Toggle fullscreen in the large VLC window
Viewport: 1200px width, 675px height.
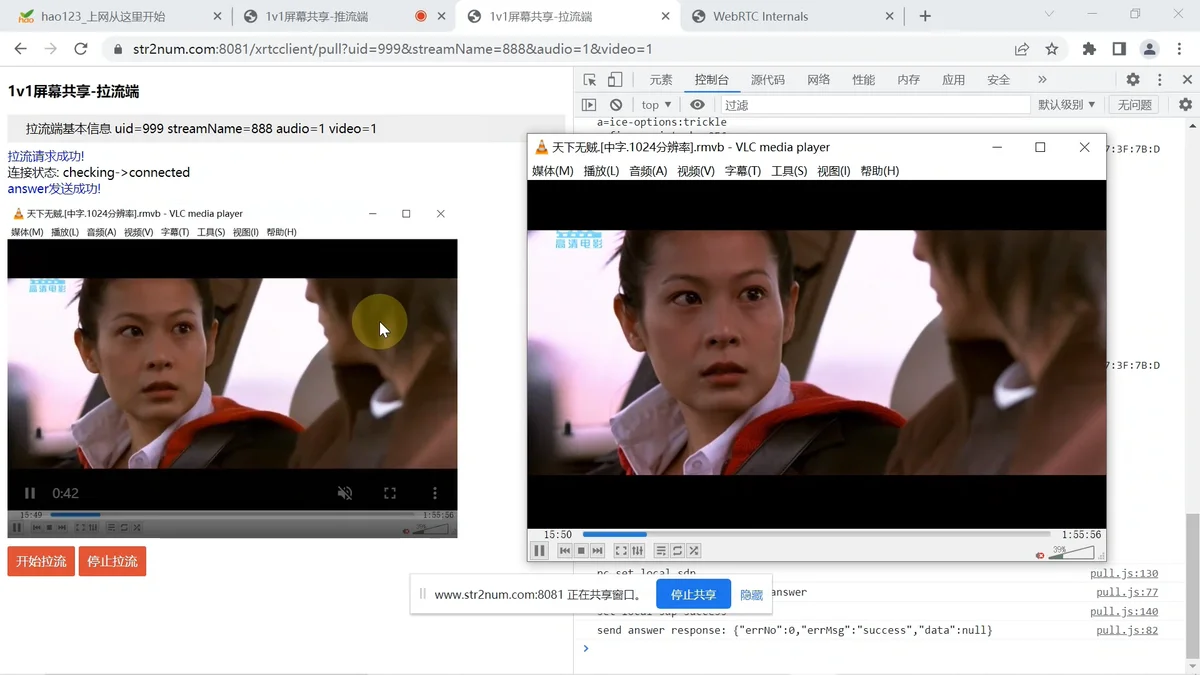click(x=621, y=551)
